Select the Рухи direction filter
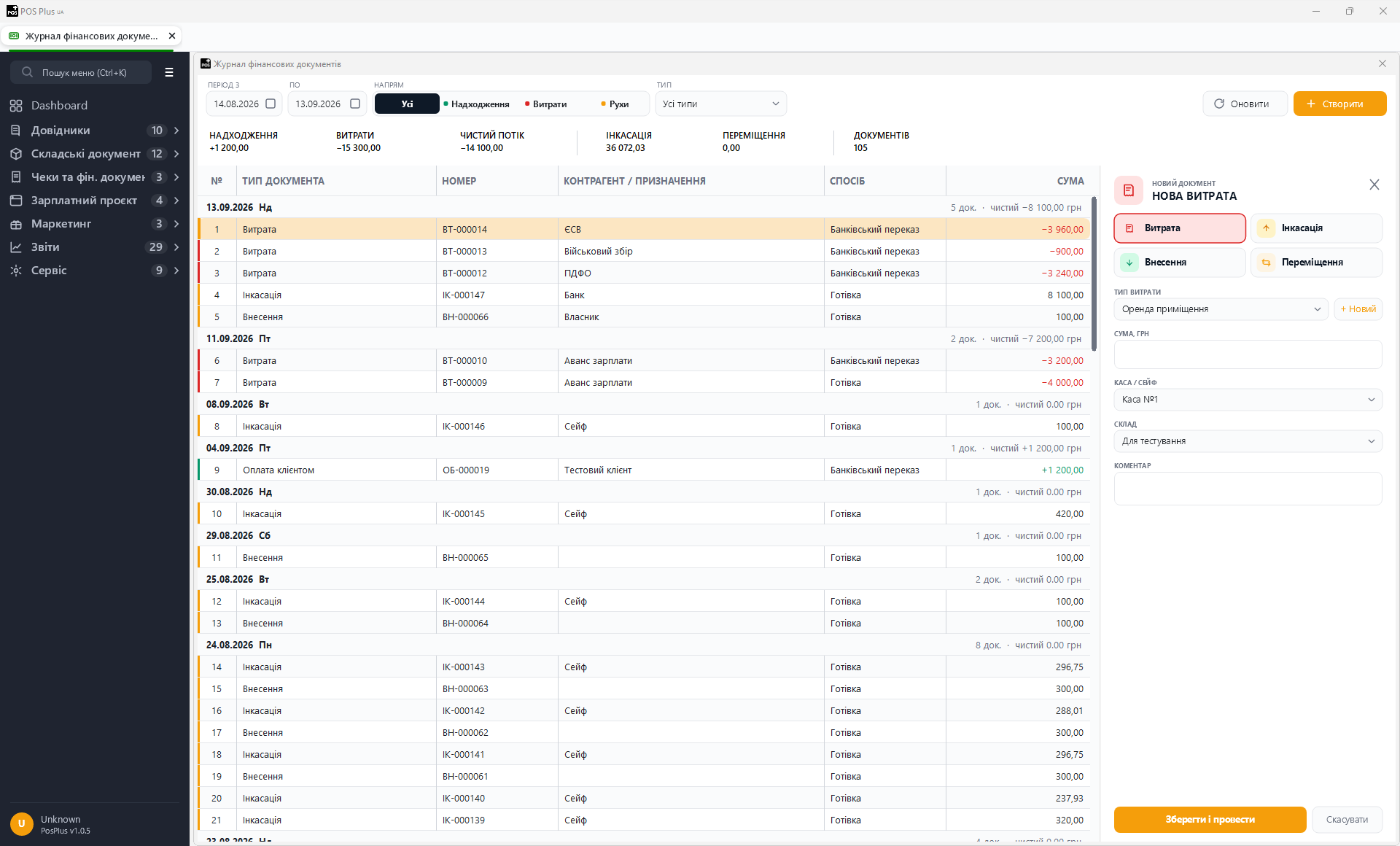The width and height of the screenshot is (1400, 846). click(615, 104)
